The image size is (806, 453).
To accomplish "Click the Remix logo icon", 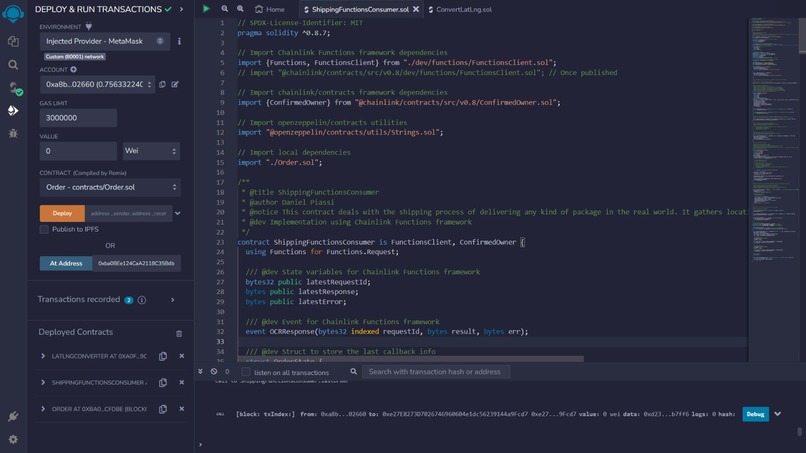I will tap(13, 12).
